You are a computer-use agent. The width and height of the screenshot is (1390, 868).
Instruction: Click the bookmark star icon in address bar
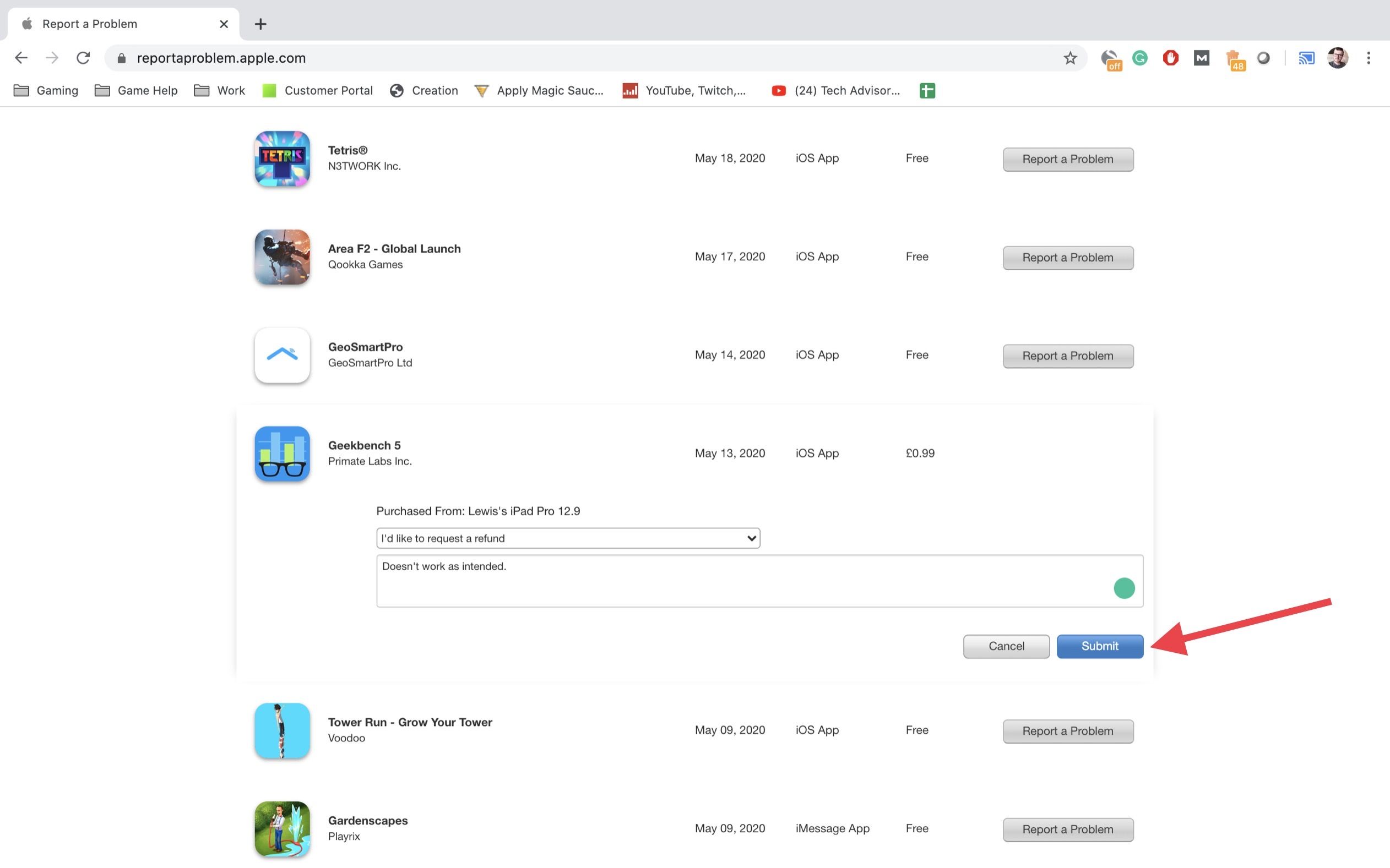(x=1069, y=58)
